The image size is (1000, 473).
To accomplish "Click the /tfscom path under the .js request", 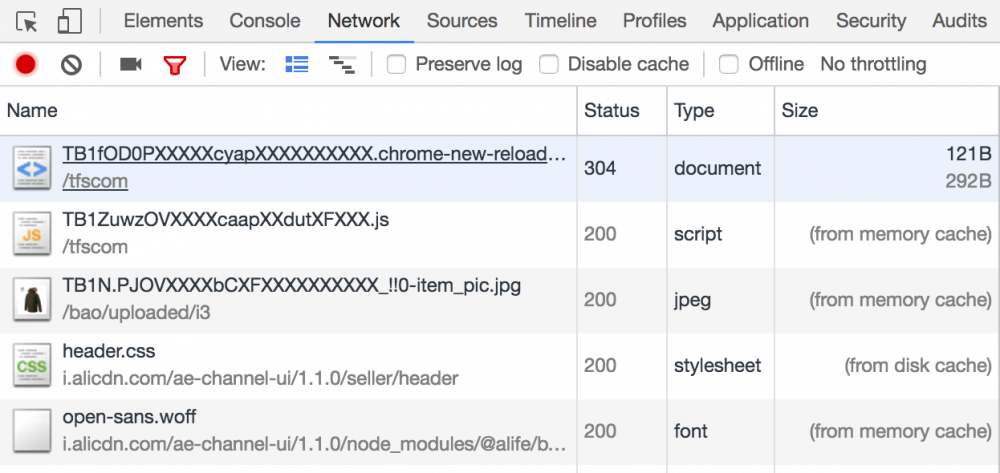I will pyautogui.click(x=94, y=247).
